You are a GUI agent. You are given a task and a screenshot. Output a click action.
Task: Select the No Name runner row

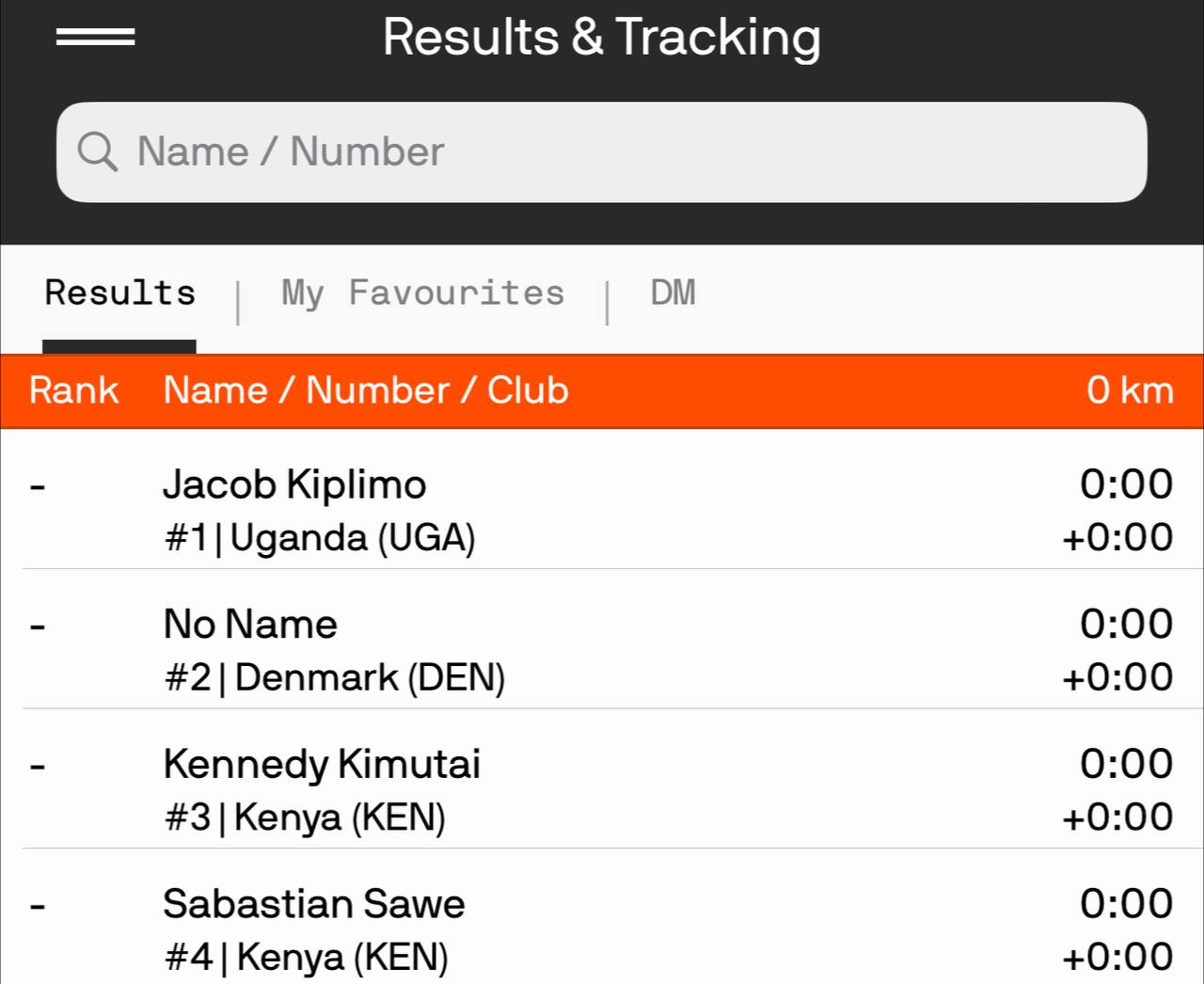pos(250,625)
